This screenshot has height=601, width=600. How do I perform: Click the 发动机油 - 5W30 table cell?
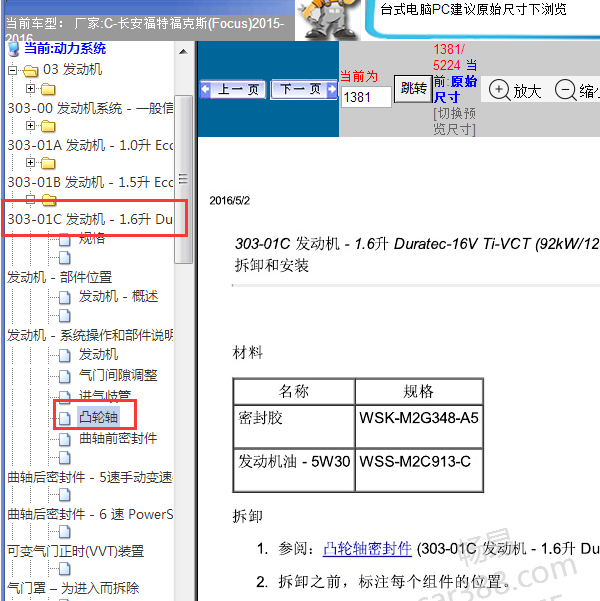tap(294, 470)
